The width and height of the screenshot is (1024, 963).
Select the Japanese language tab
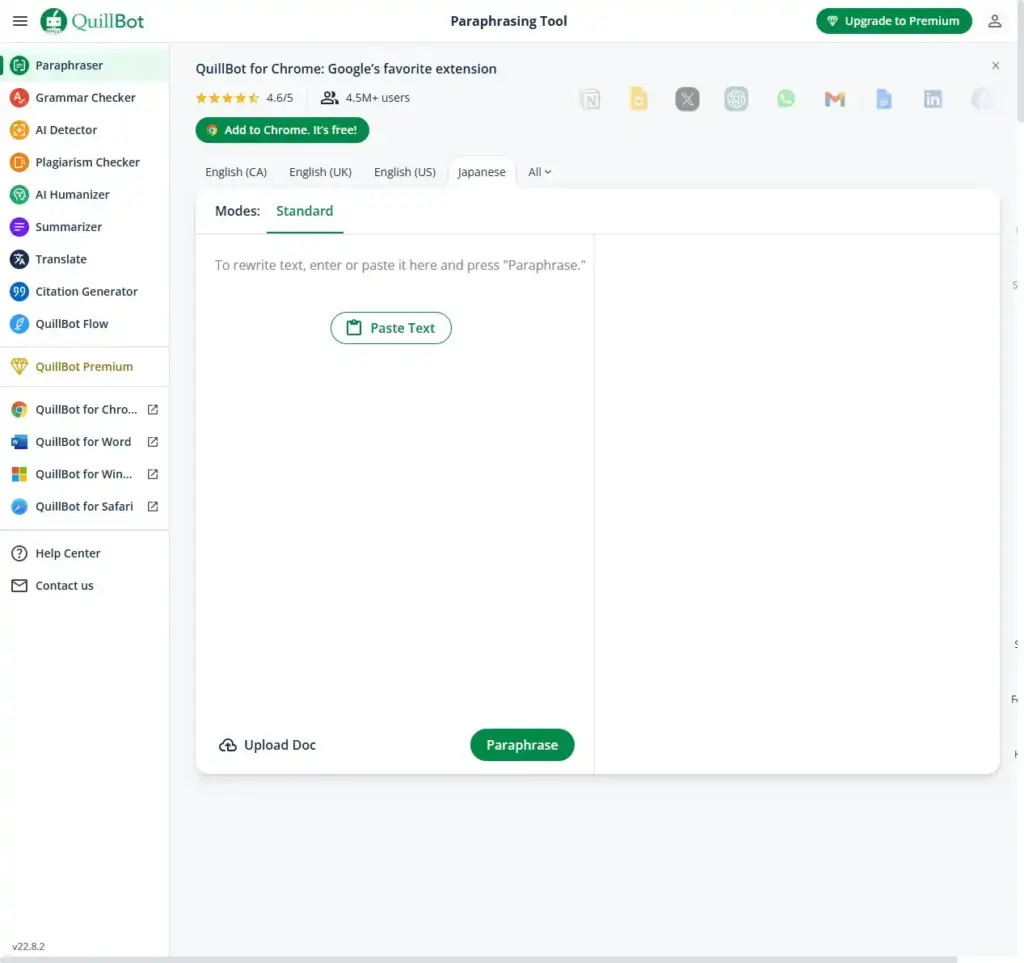point(481,172)
